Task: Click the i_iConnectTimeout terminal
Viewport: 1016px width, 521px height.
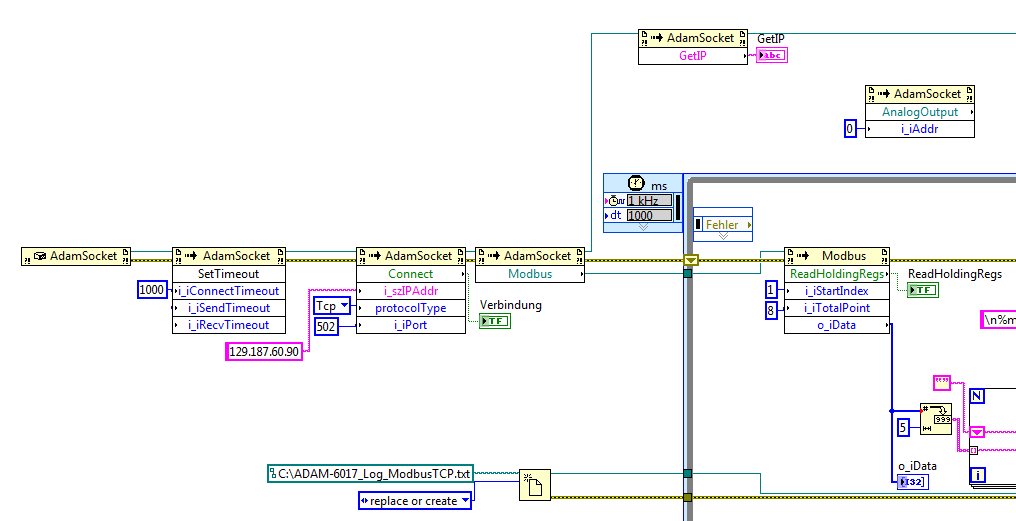Action: click(229, 291)
